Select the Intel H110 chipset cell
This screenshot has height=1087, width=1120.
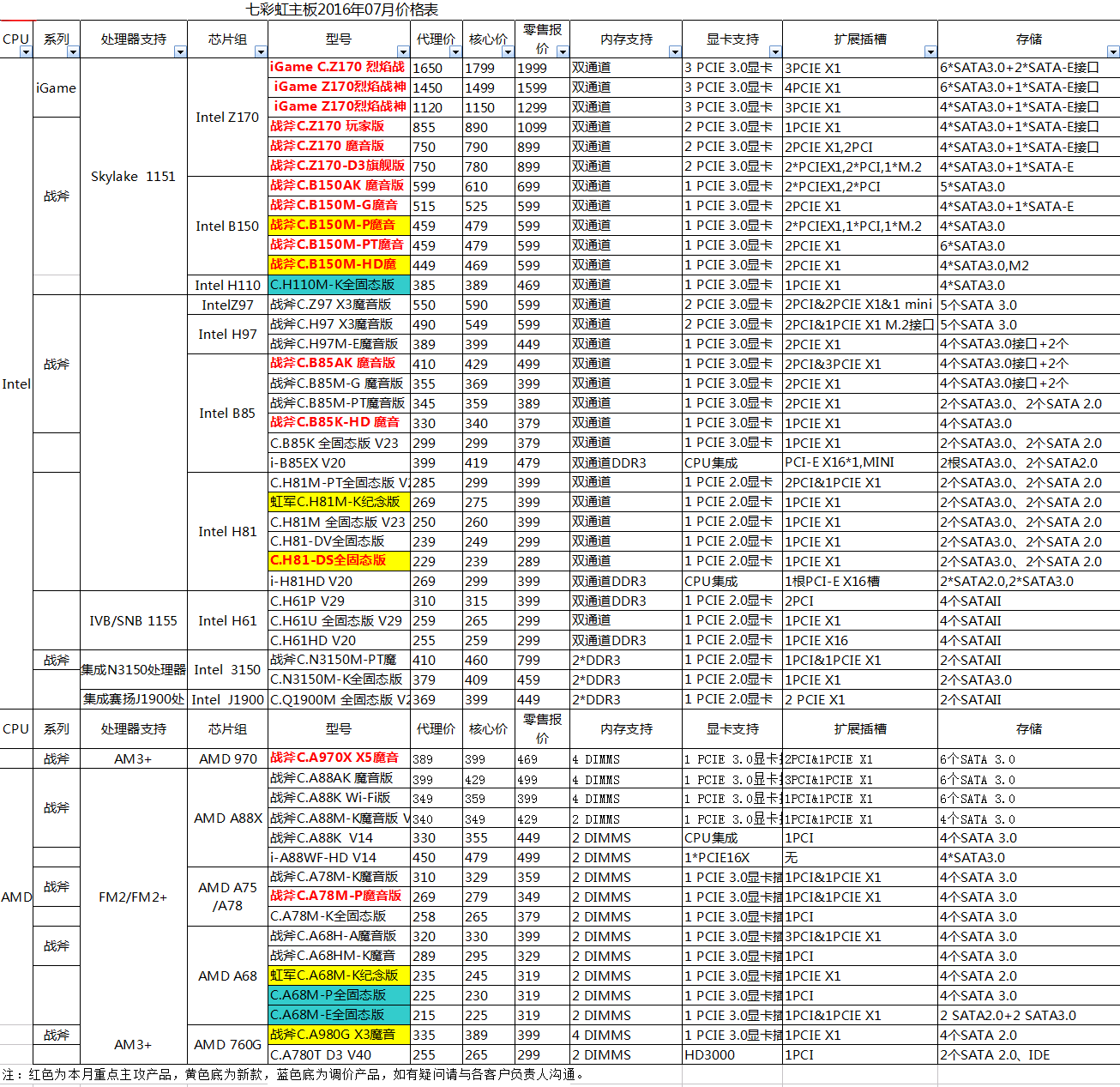pos(227,285)
